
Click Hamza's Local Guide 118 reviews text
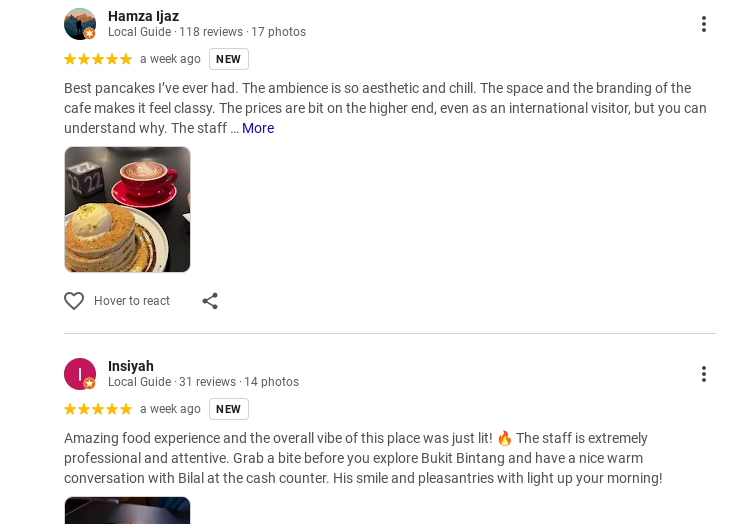[206, 32]
